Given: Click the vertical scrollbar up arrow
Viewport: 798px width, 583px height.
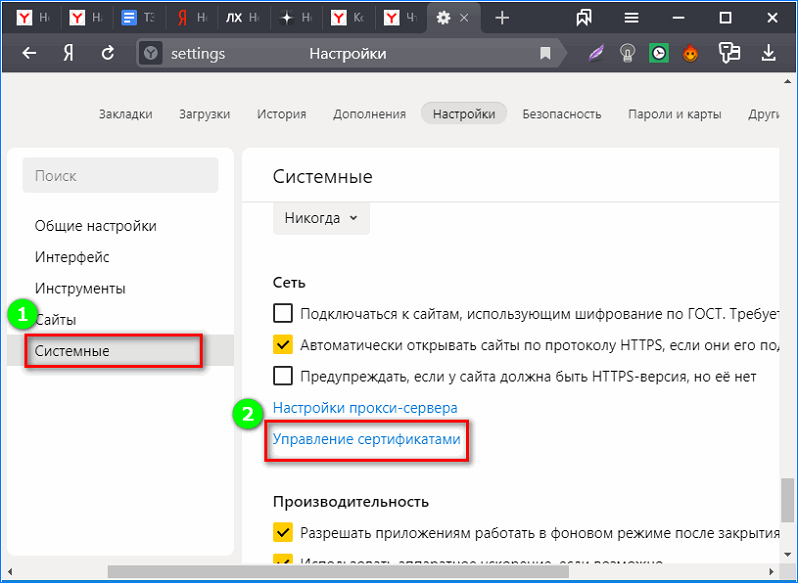Looking at the screenshot, I should (x=787, y=81).
